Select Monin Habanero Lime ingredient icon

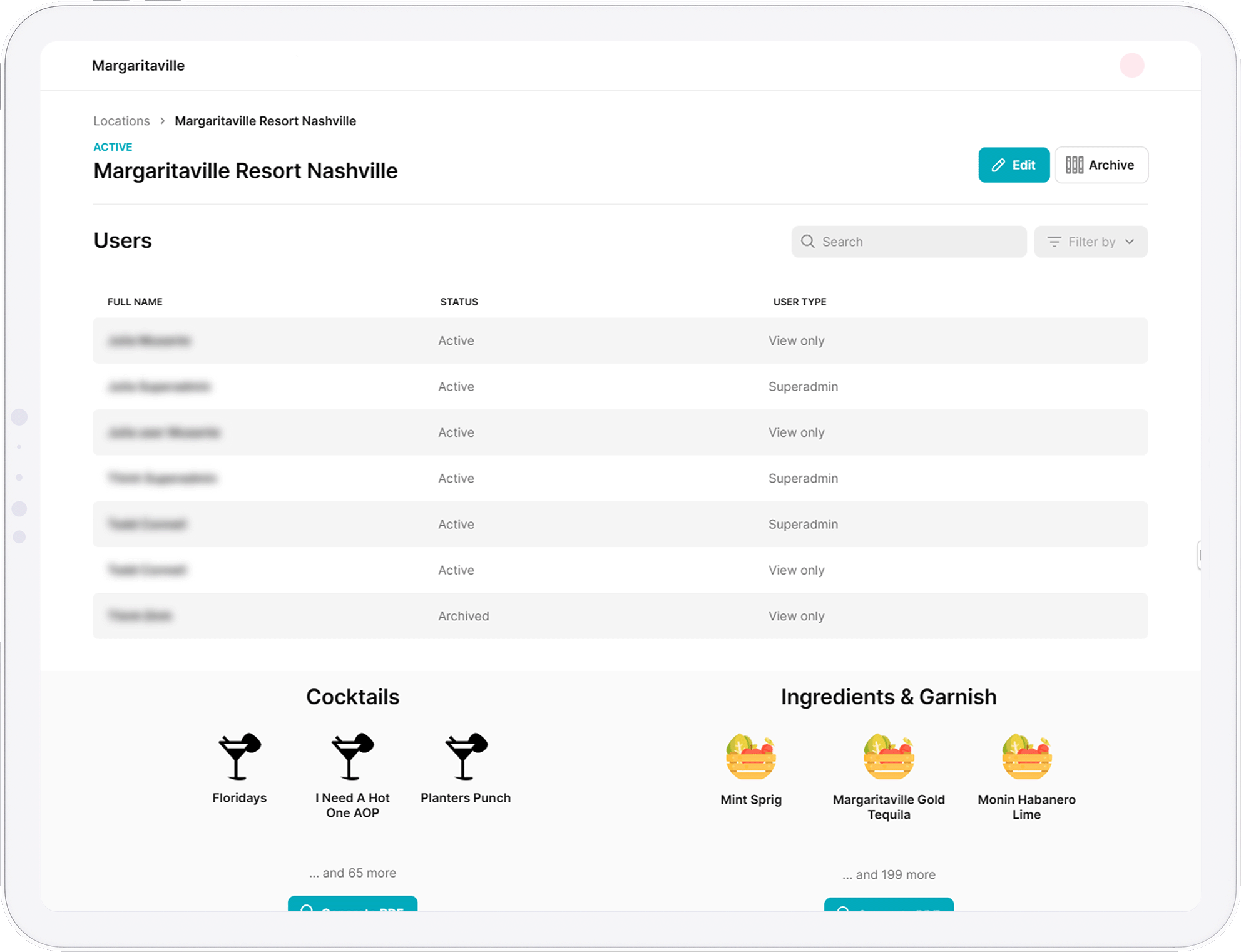[x=1026, y=756]
